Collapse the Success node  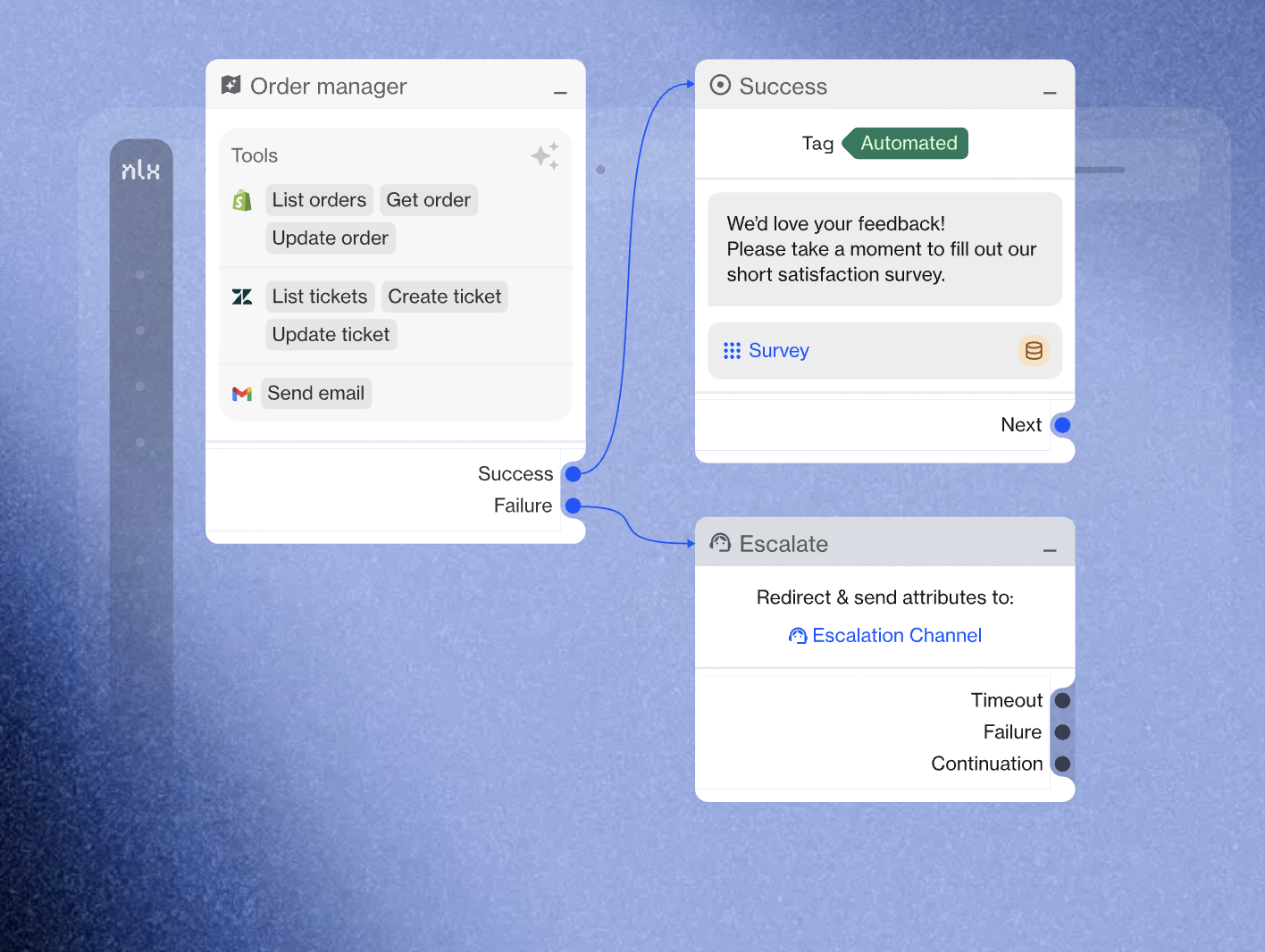(1050, 92)
